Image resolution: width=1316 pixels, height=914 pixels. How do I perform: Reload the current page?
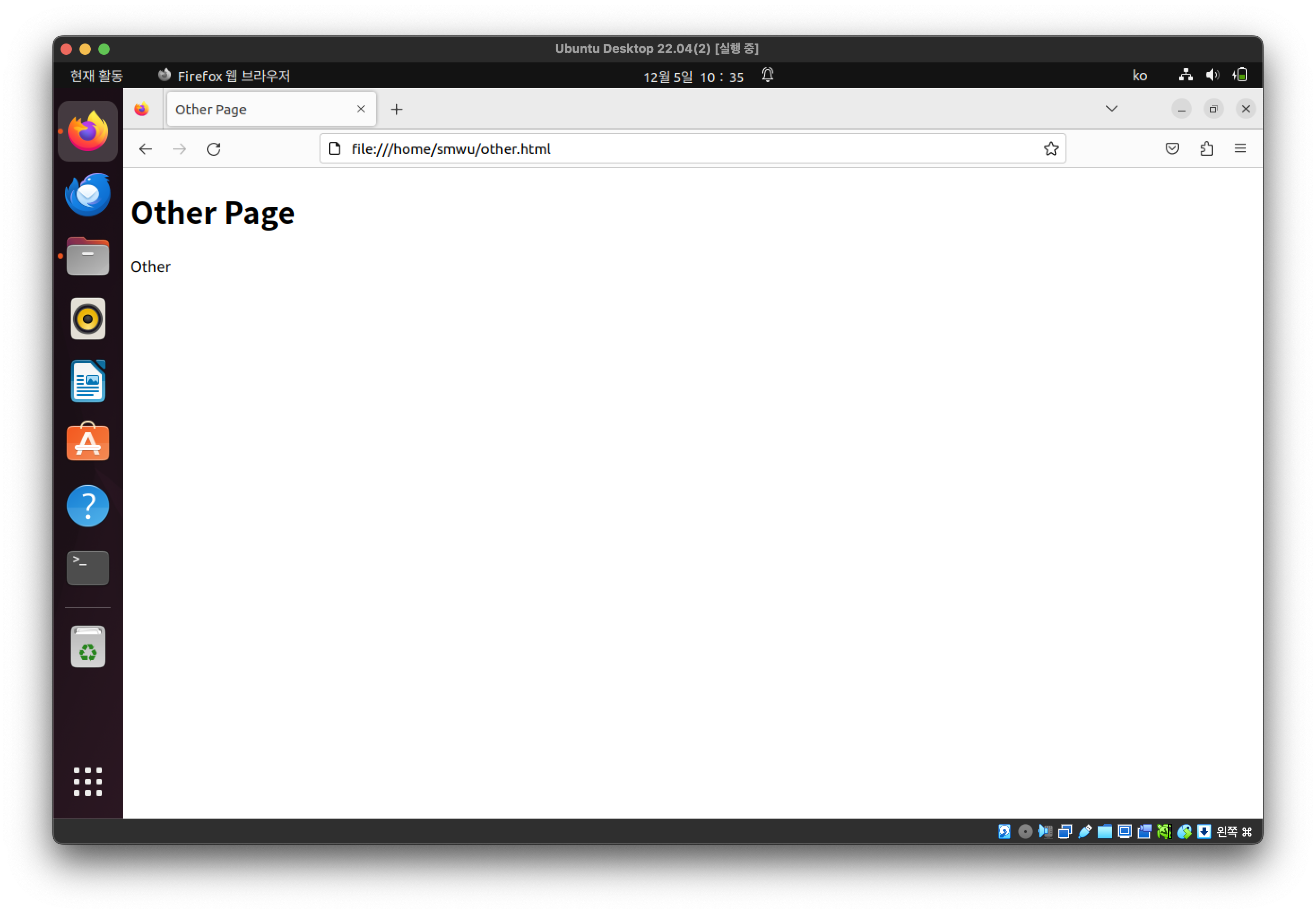tap(214, 149)
